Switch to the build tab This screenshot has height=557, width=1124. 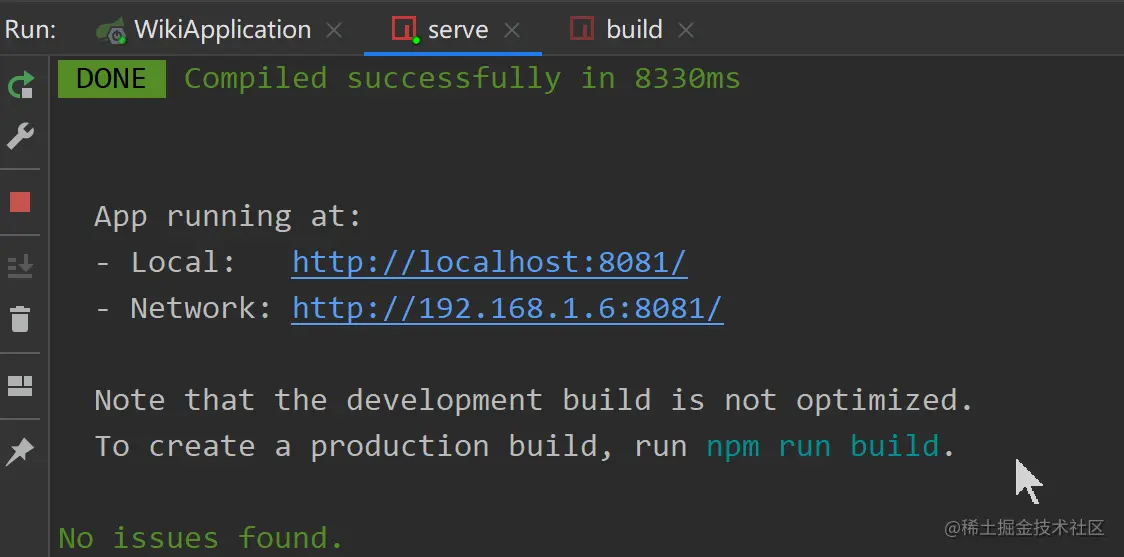click(634, 30)
